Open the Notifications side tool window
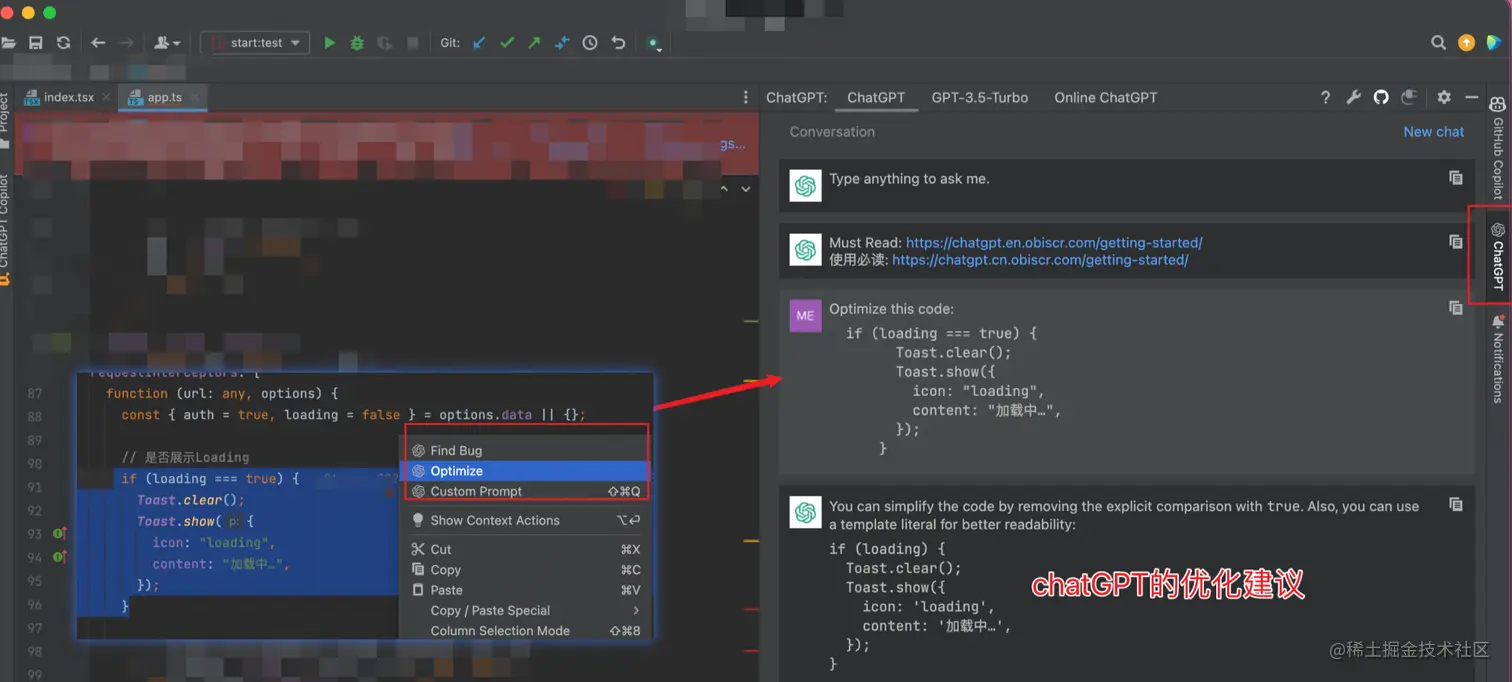Viewport: 1512px width, 682px height. click(1497, 358)
